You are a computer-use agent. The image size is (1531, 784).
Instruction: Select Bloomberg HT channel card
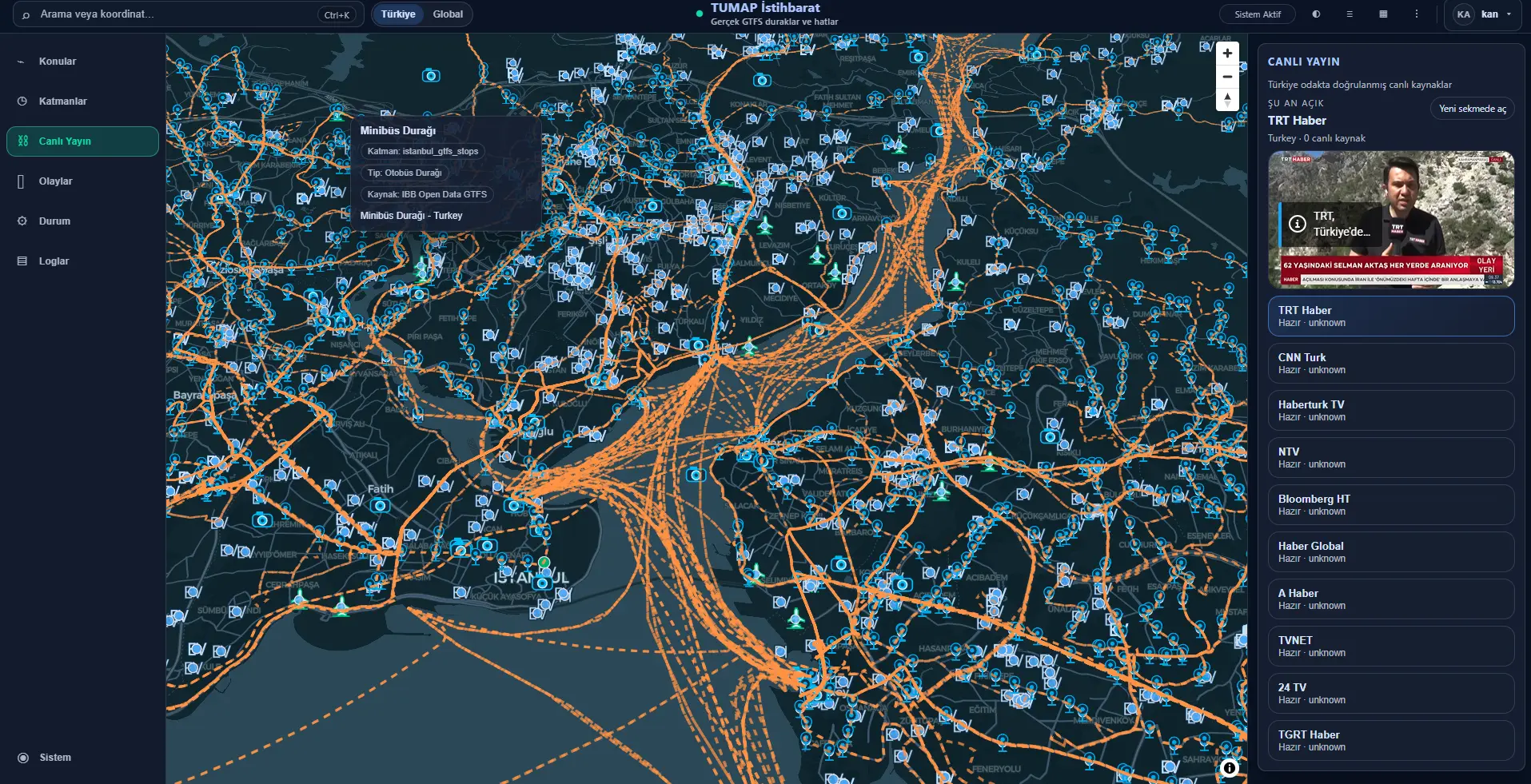(1391, 505)
